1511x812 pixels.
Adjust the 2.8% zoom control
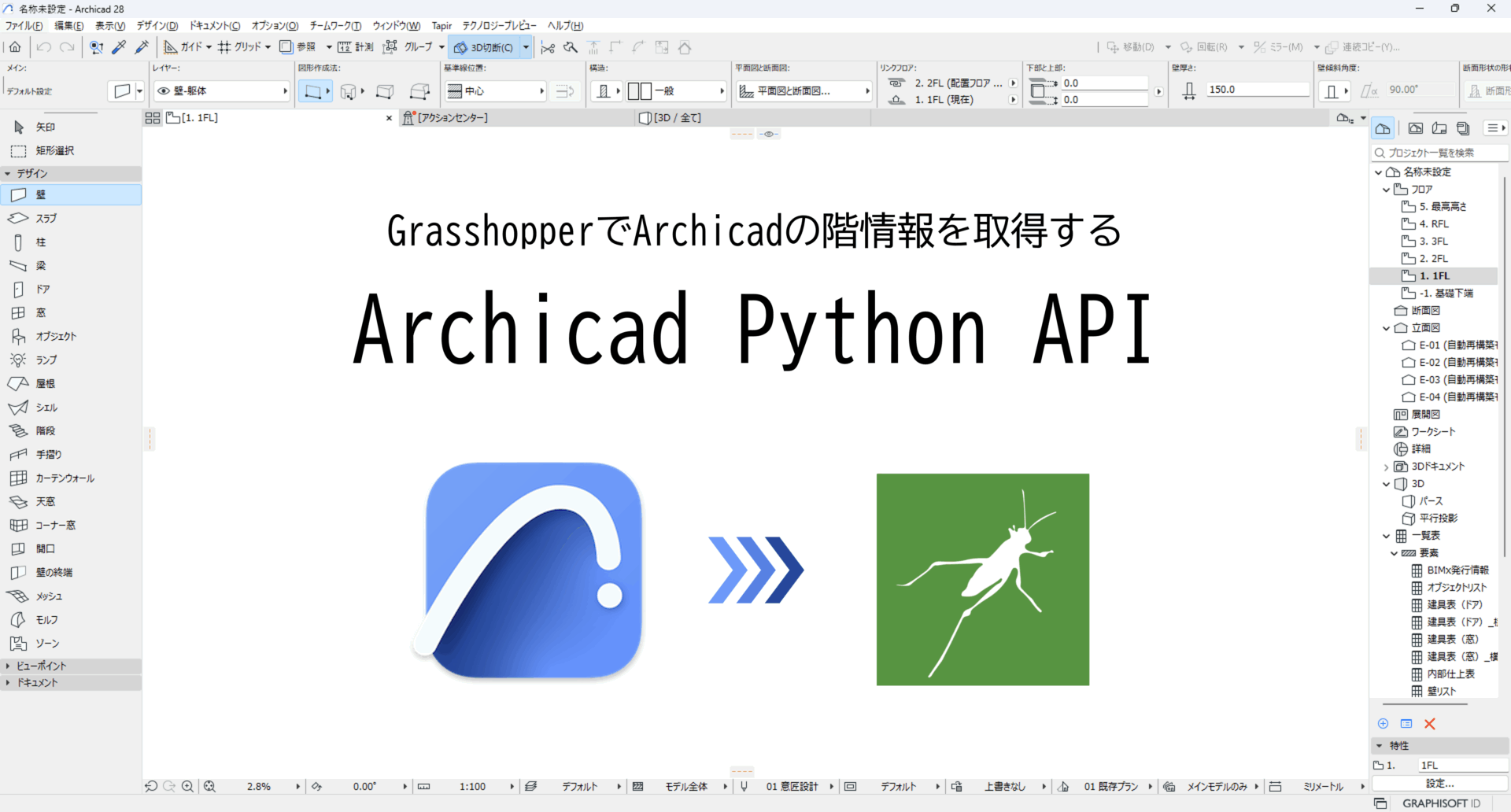(260, 786)
